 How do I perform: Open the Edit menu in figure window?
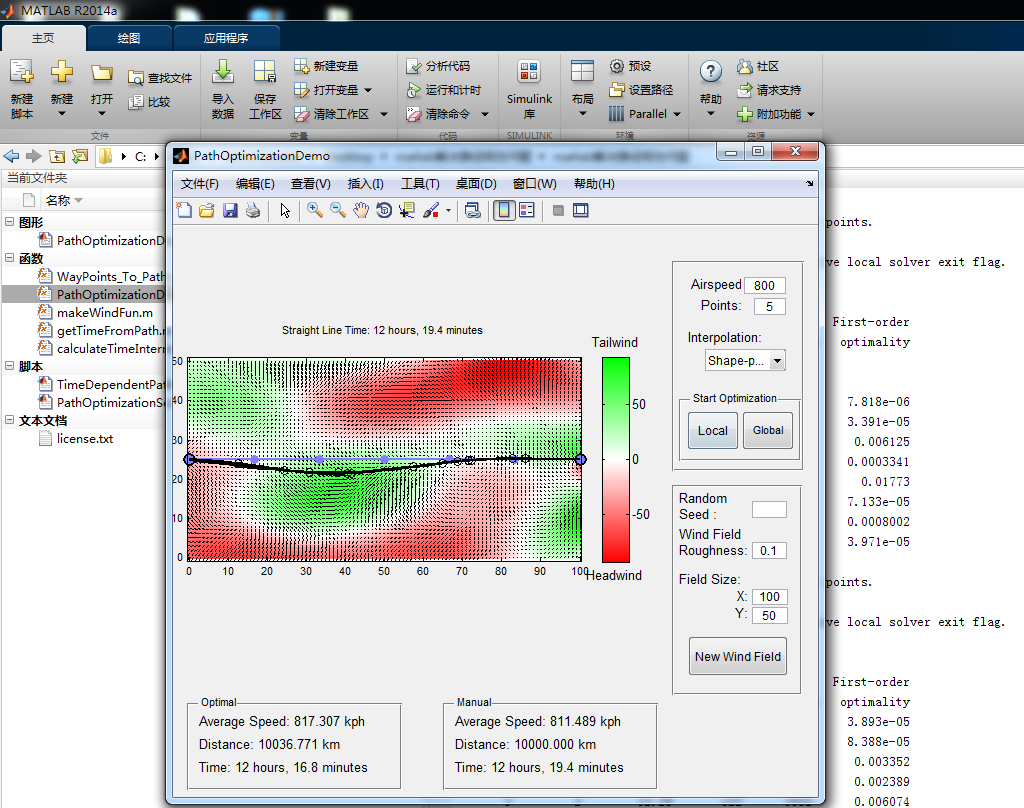255,184
